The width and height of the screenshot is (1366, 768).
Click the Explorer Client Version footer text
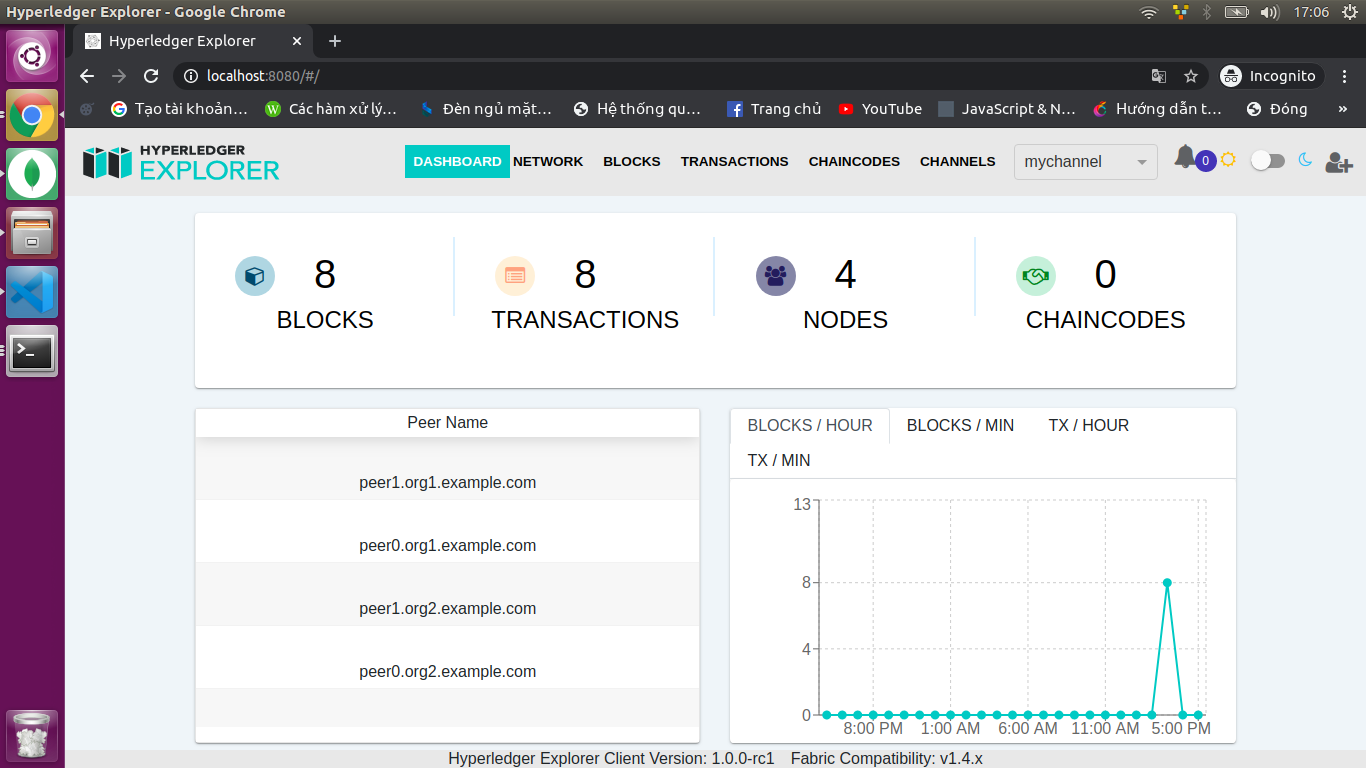612,759
